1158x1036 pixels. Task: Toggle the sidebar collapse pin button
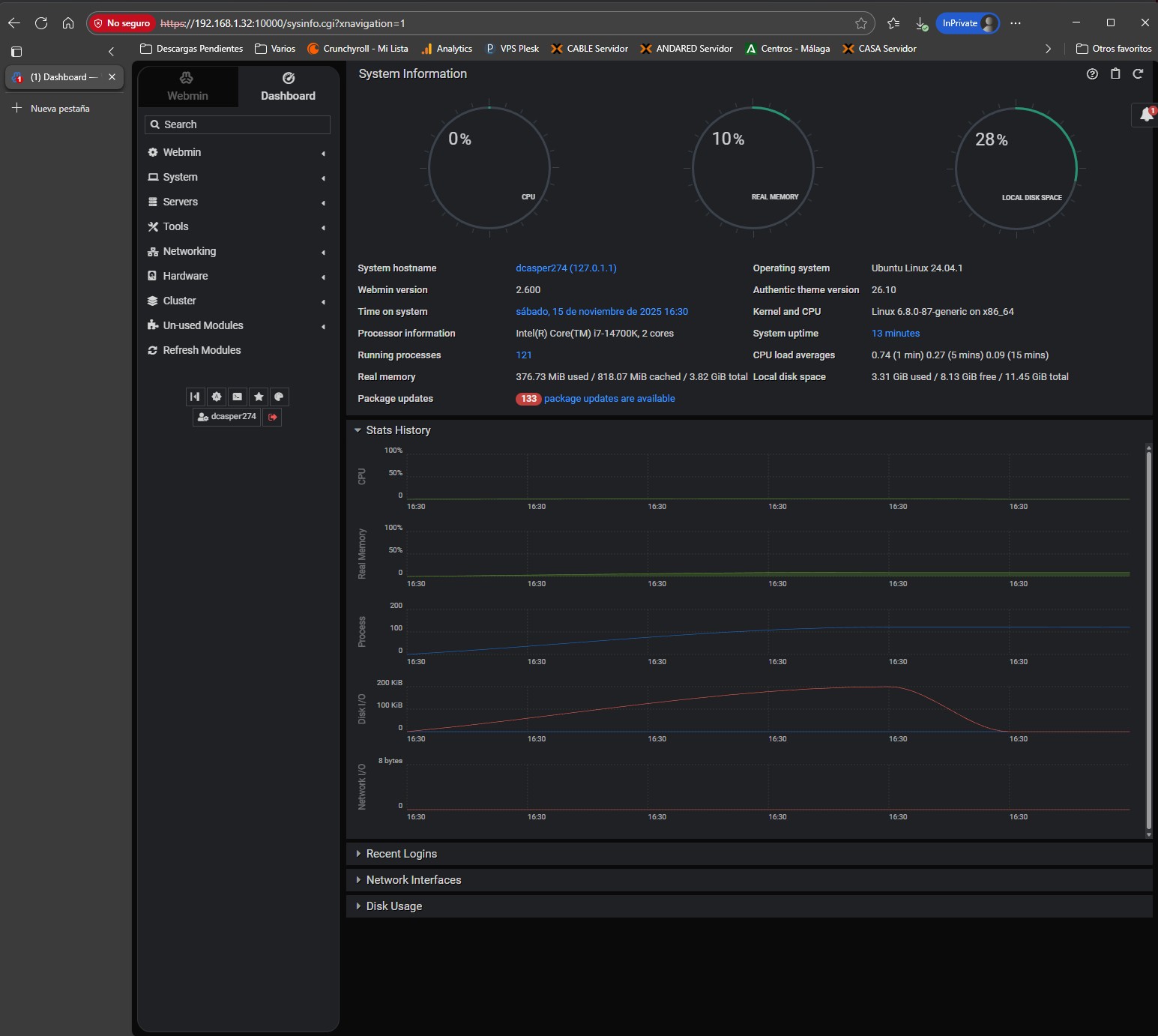click(x=195, y=397)
